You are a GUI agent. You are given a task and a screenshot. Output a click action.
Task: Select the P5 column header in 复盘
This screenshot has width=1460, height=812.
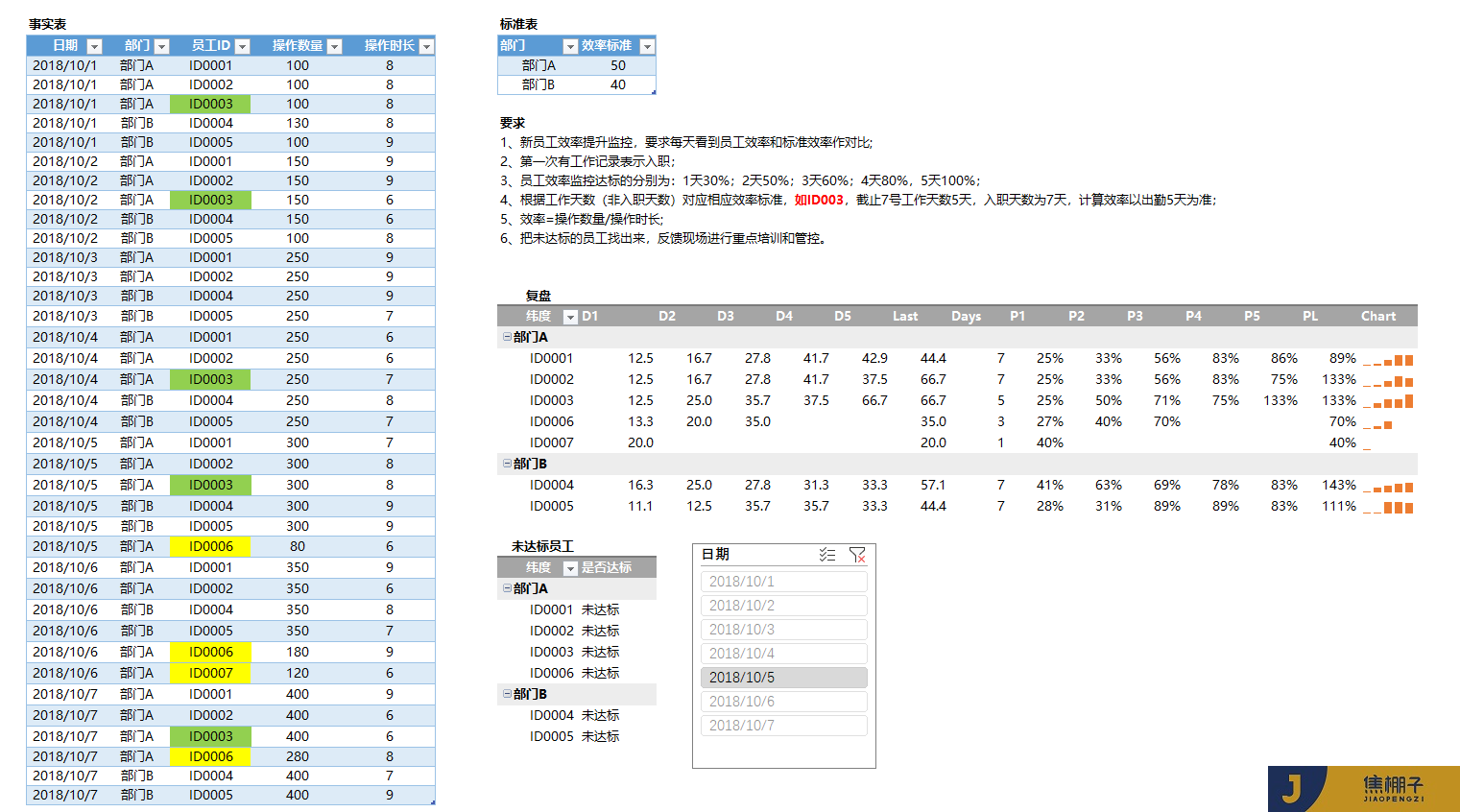(1252, 317)
